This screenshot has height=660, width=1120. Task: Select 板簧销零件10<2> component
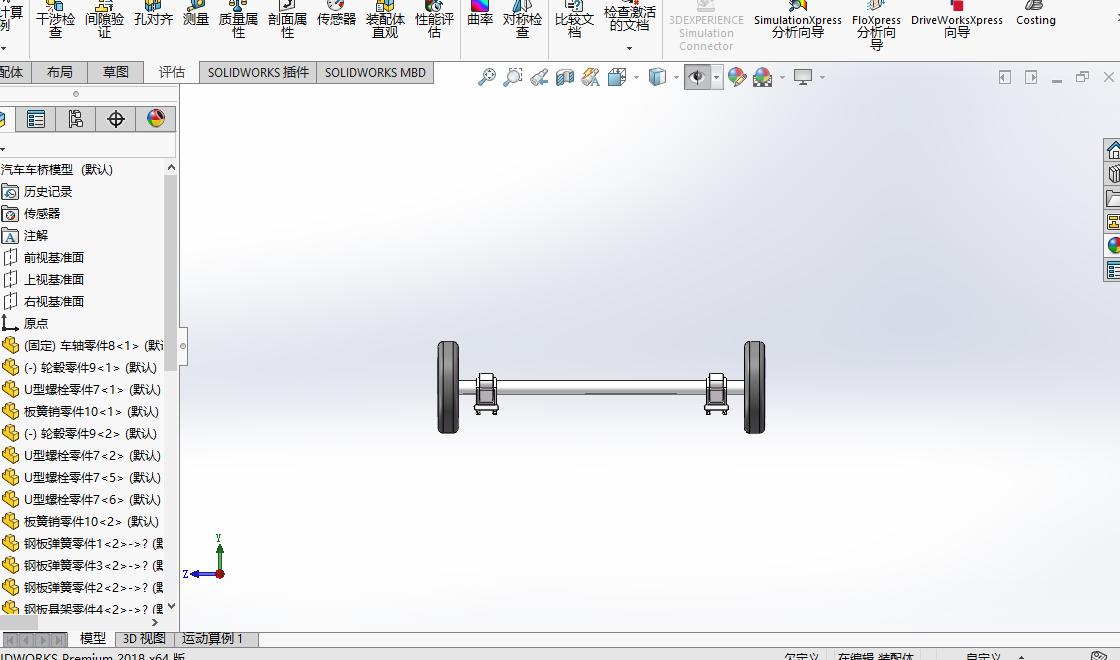click(91, 521)
